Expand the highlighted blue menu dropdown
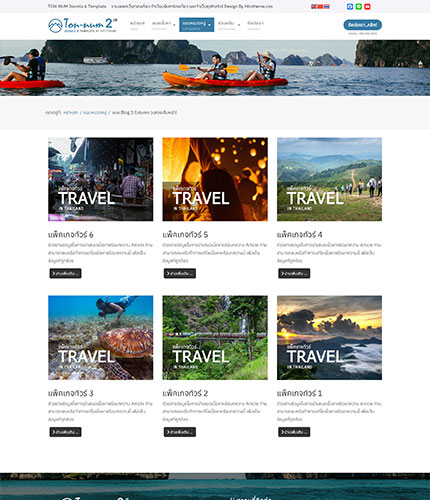The image size is (430, 500). [209, 25]
